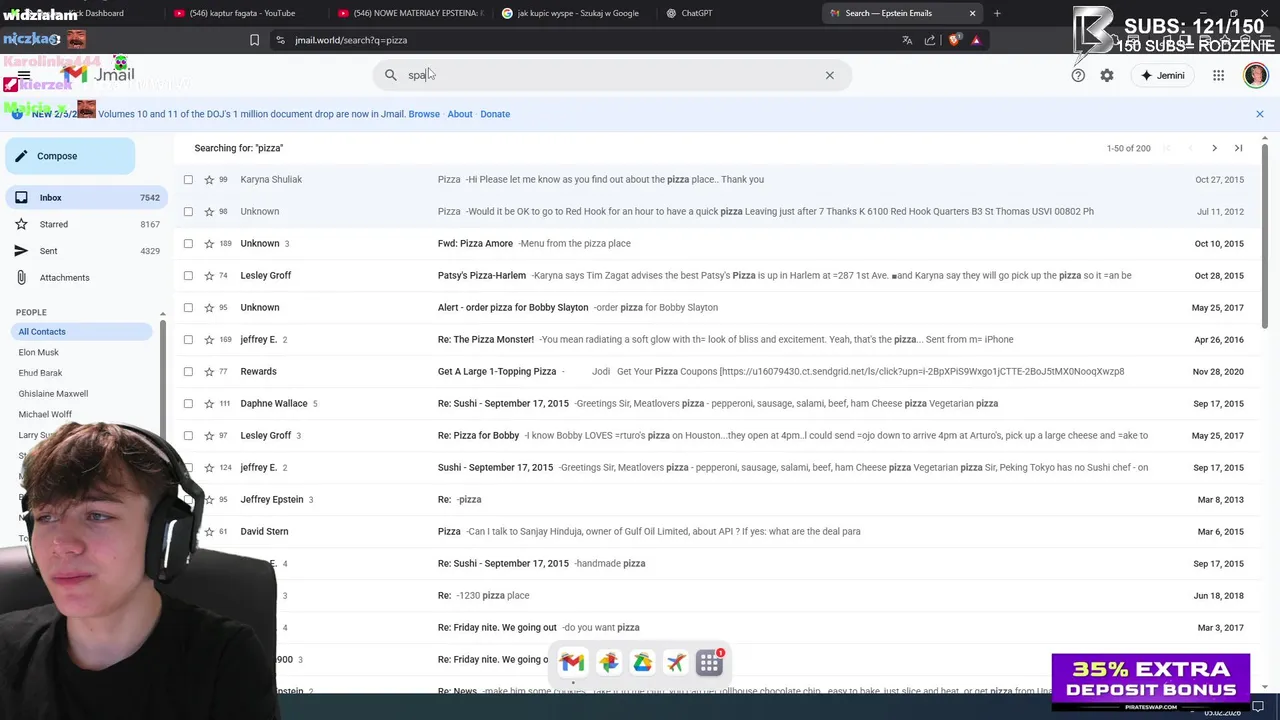Star the Karyna Shuliak email
1280x720 pixels.
pos(209,180)
